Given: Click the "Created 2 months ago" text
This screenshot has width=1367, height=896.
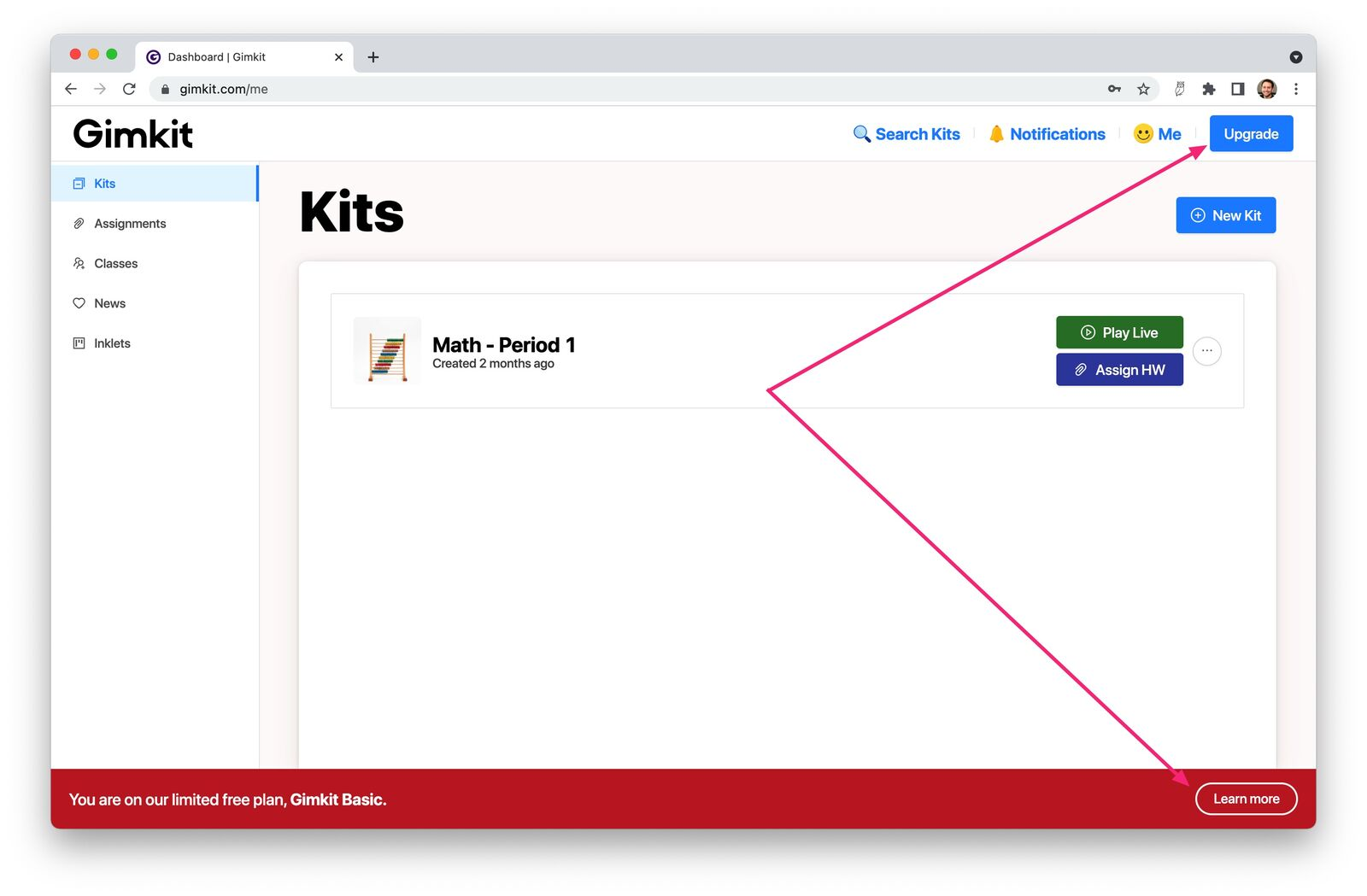Looking at the screenshot, I should 493,364.
